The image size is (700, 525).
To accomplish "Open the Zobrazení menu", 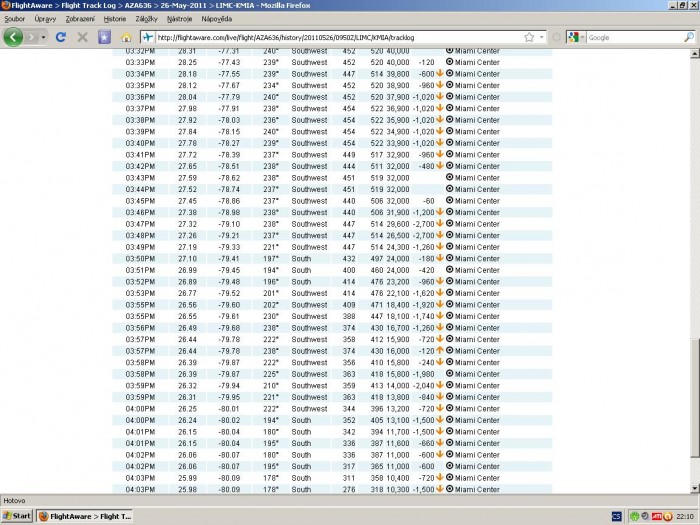I will coord(80,19).
